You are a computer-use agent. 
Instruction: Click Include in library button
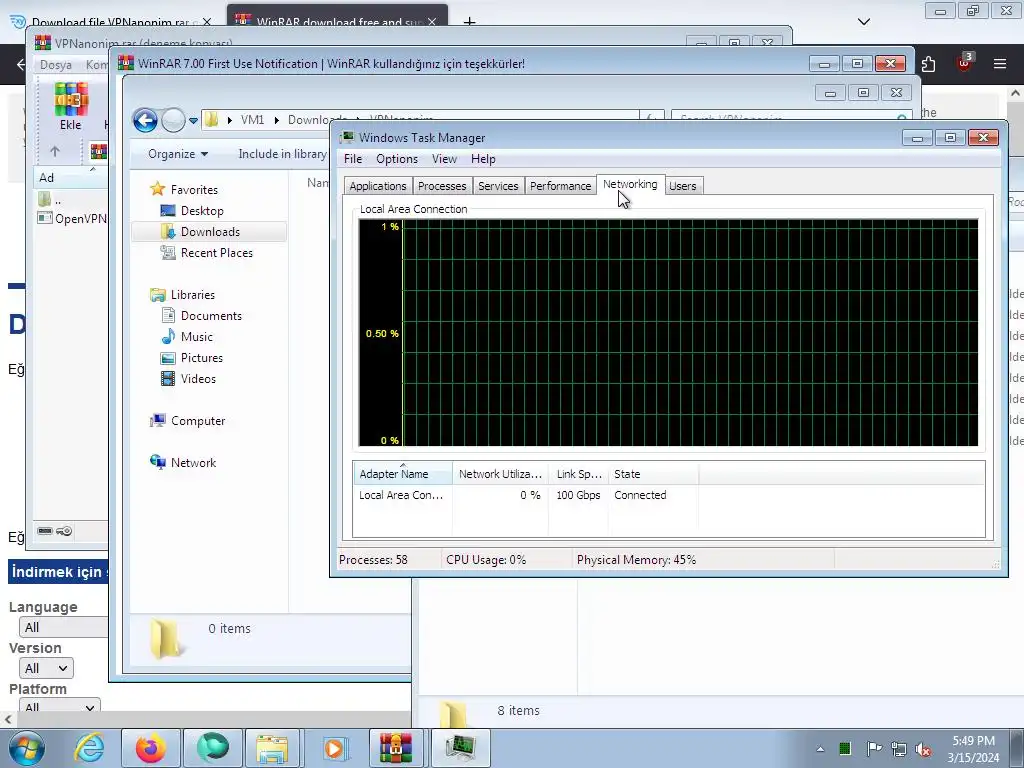pyautogui.click(x=282, y=154)
